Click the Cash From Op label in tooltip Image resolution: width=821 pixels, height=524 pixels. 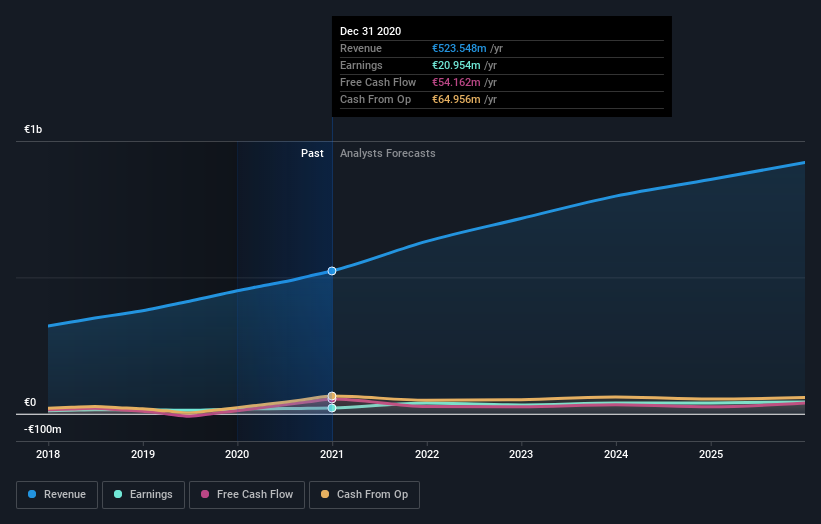point(375,99)
